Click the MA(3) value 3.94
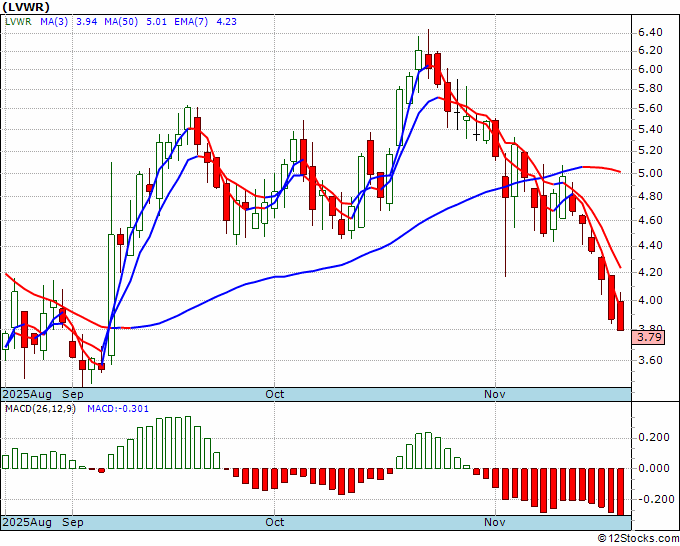680x546 pixels. [x=87, y=21]
